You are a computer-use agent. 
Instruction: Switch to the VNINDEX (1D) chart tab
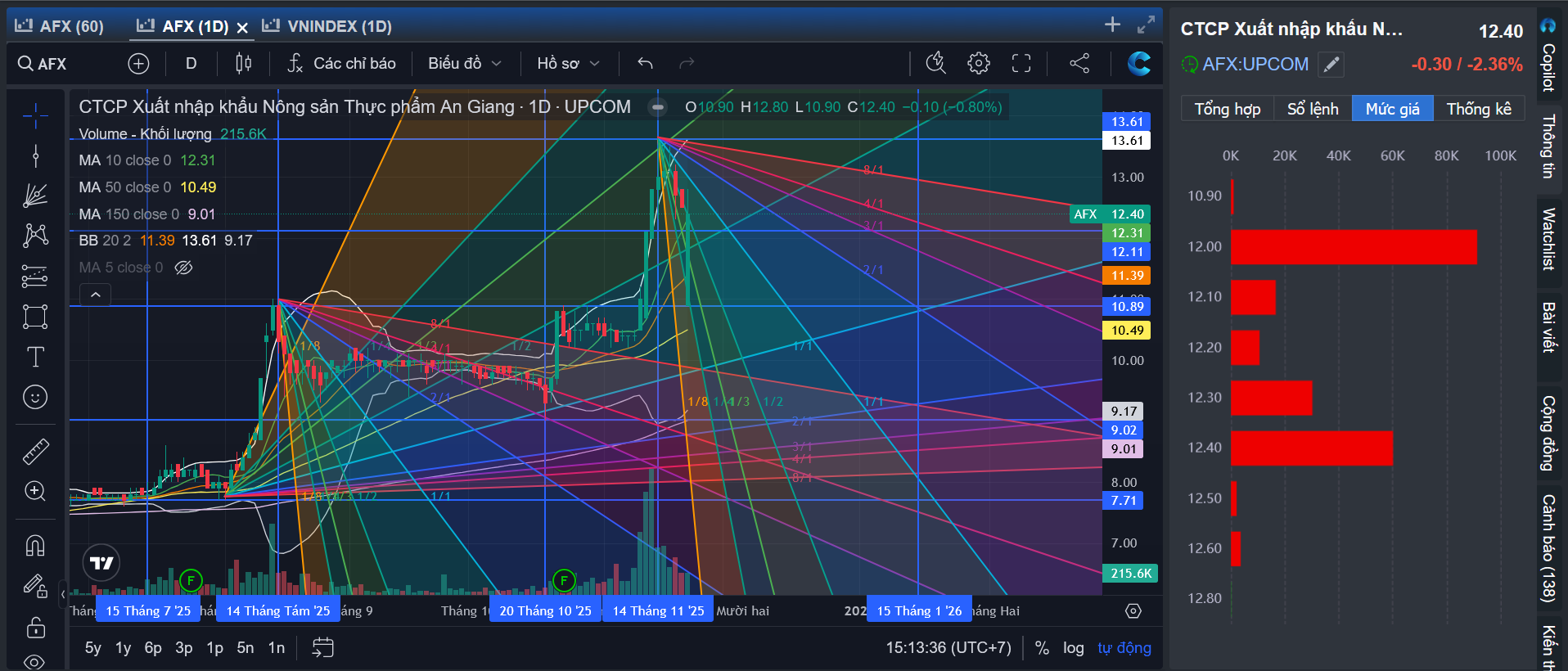tap(327, 26)
